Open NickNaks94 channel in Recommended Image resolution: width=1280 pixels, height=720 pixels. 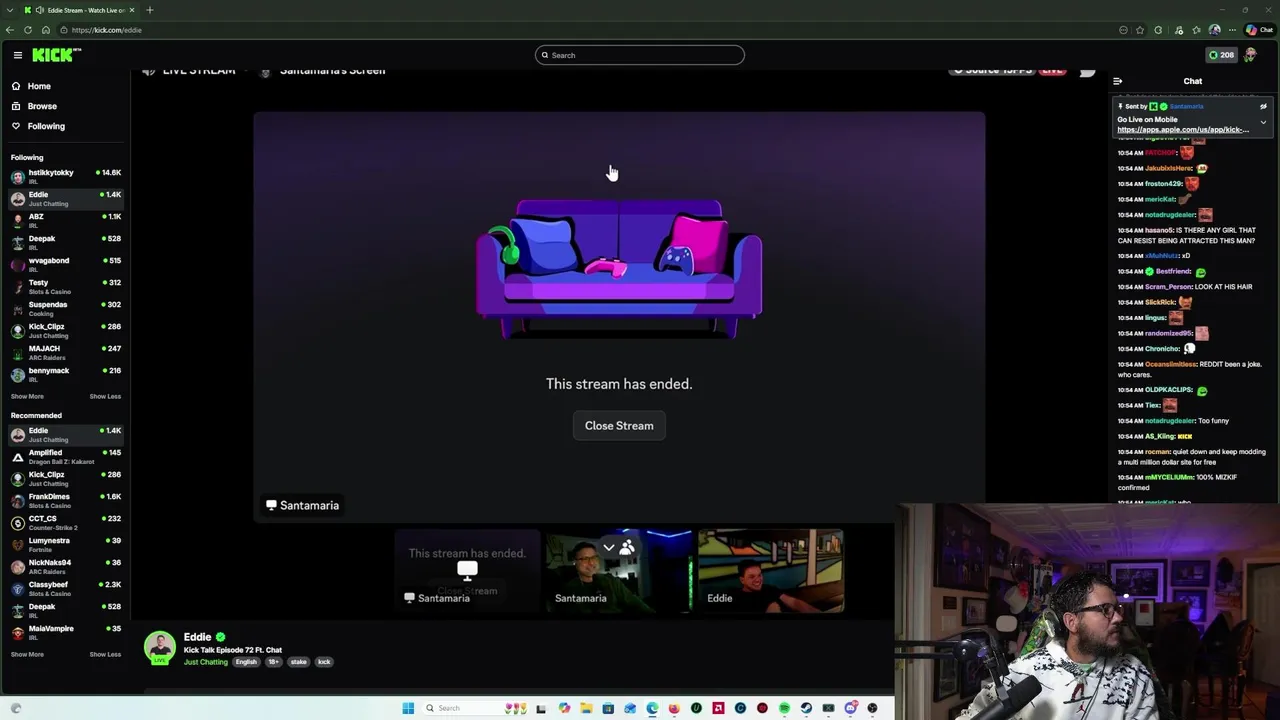click(x=66, y=567)
